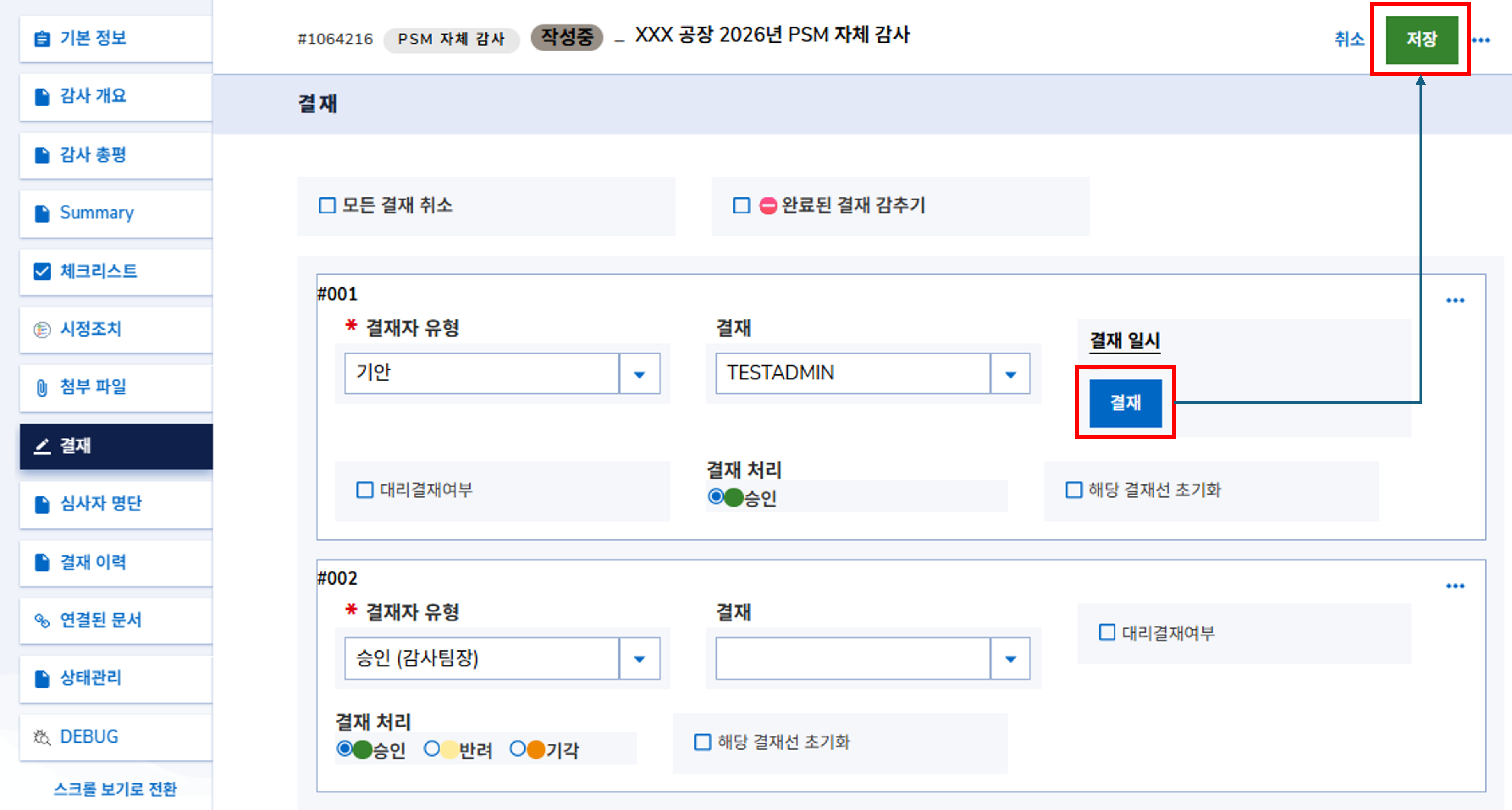Click the paperclip icon beside 첨부 파일
Viewport: 1512px width, 810px height.
tap(42, 388)
